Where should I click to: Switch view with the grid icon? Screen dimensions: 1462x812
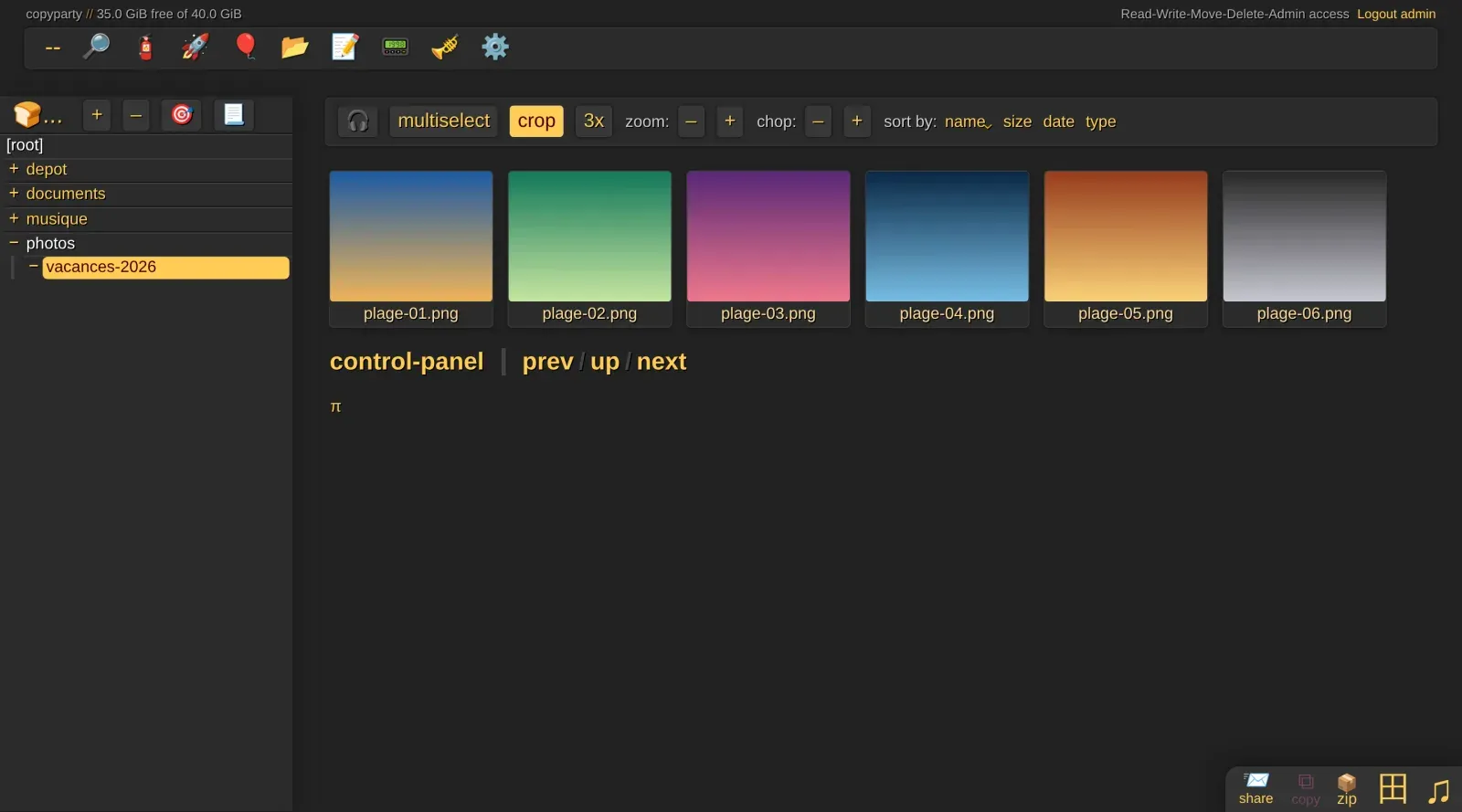coord(1393,788)
